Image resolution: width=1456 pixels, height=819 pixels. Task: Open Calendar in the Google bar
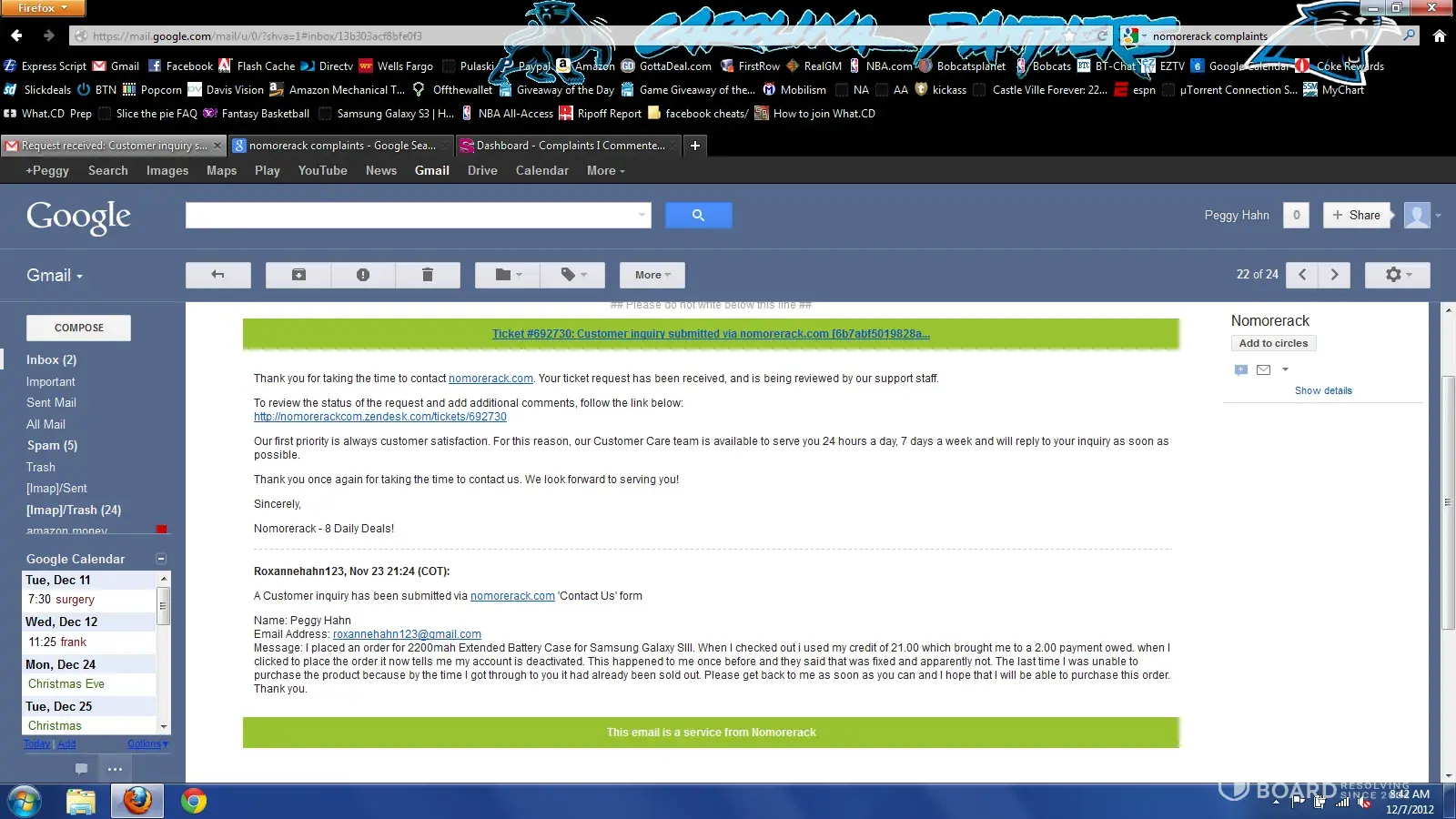pyautogui.click(x=542, y=171)
